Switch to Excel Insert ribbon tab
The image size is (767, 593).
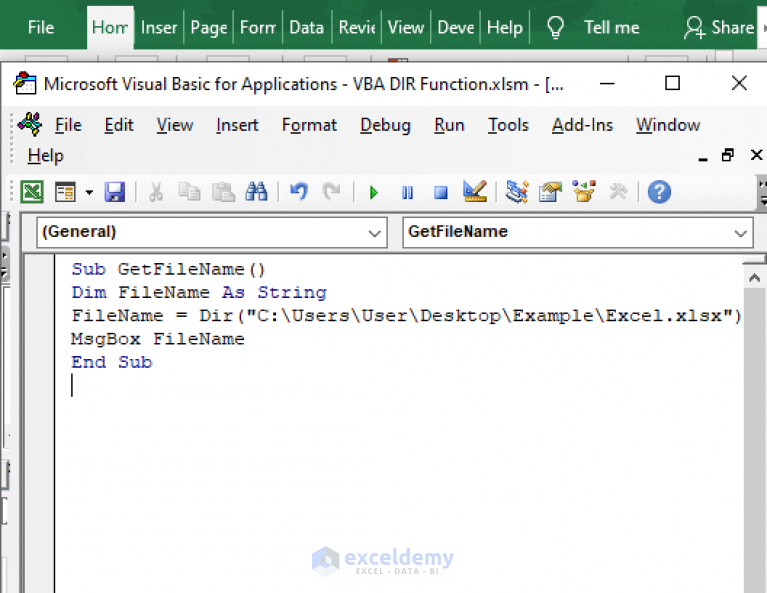coord(159,27)
